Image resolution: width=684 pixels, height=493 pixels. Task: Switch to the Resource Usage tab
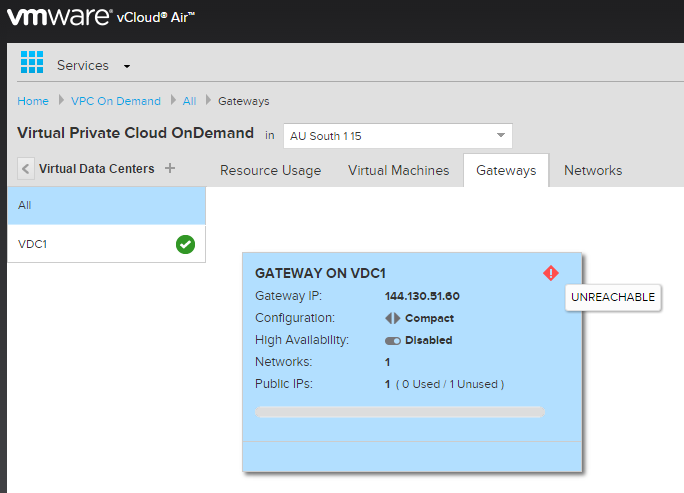point(270,170)
